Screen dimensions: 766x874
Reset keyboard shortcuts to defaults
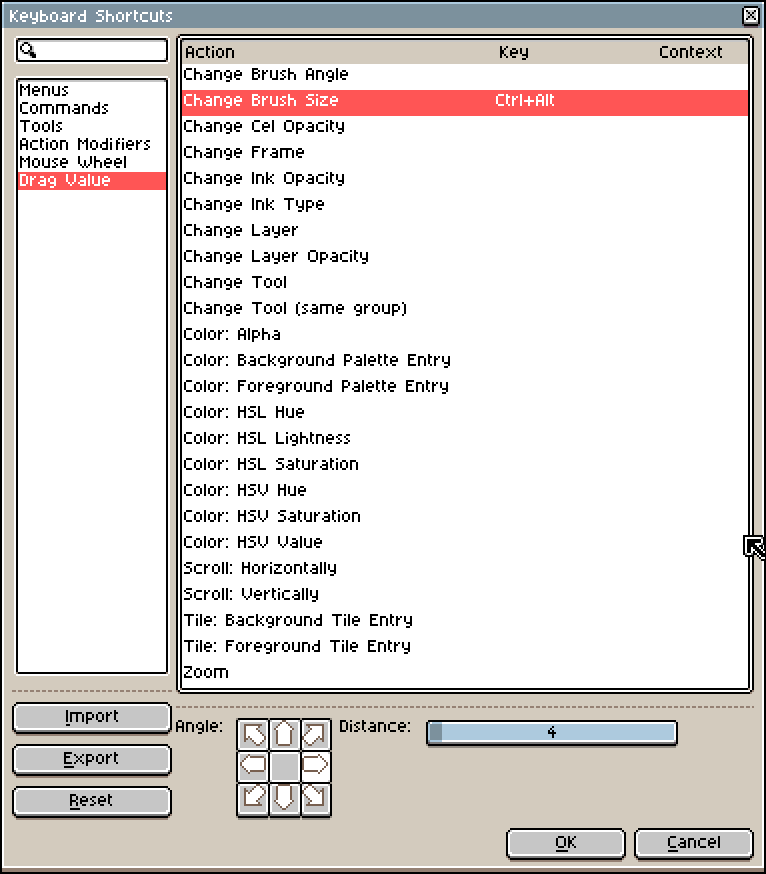(92, 801)
